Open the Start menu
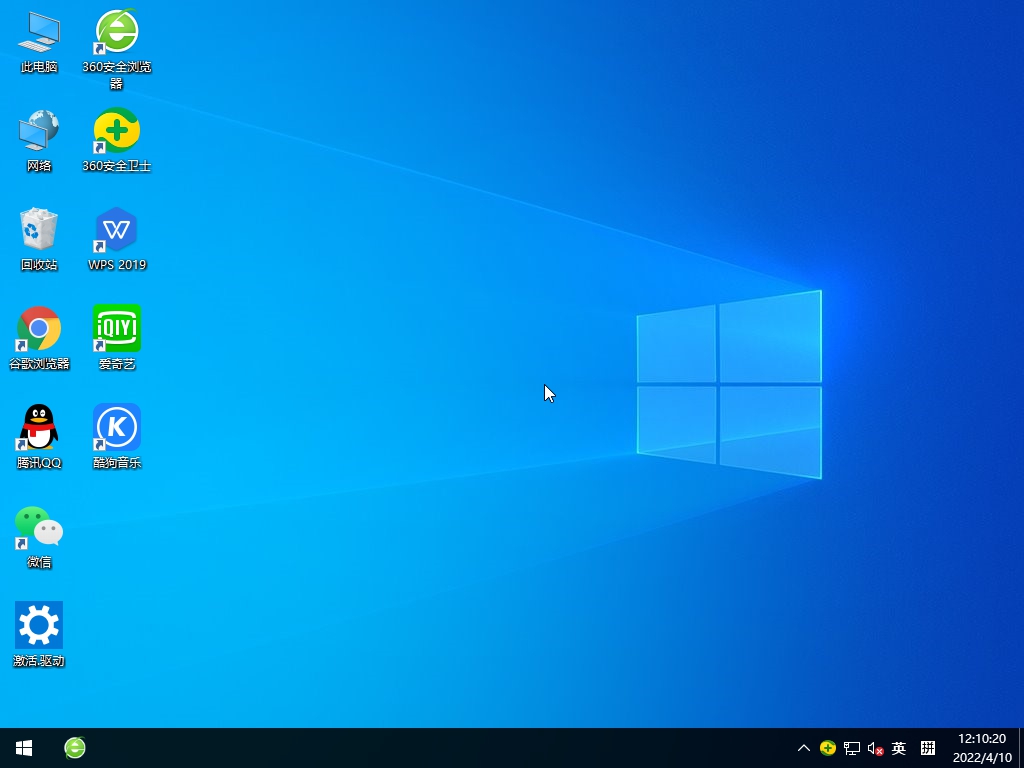This screenshot has width=1024, height=768. [x=23, y=748]
